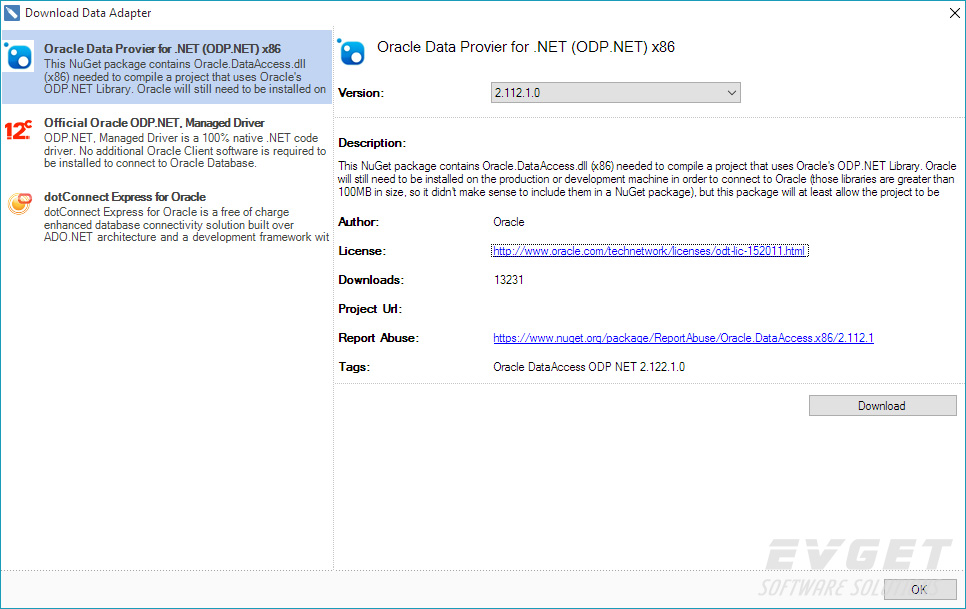This screenshot has height=609, width=966.
Task: Click the Oracle Data Provider x86 list icon
Action: [x=18, y=57]
